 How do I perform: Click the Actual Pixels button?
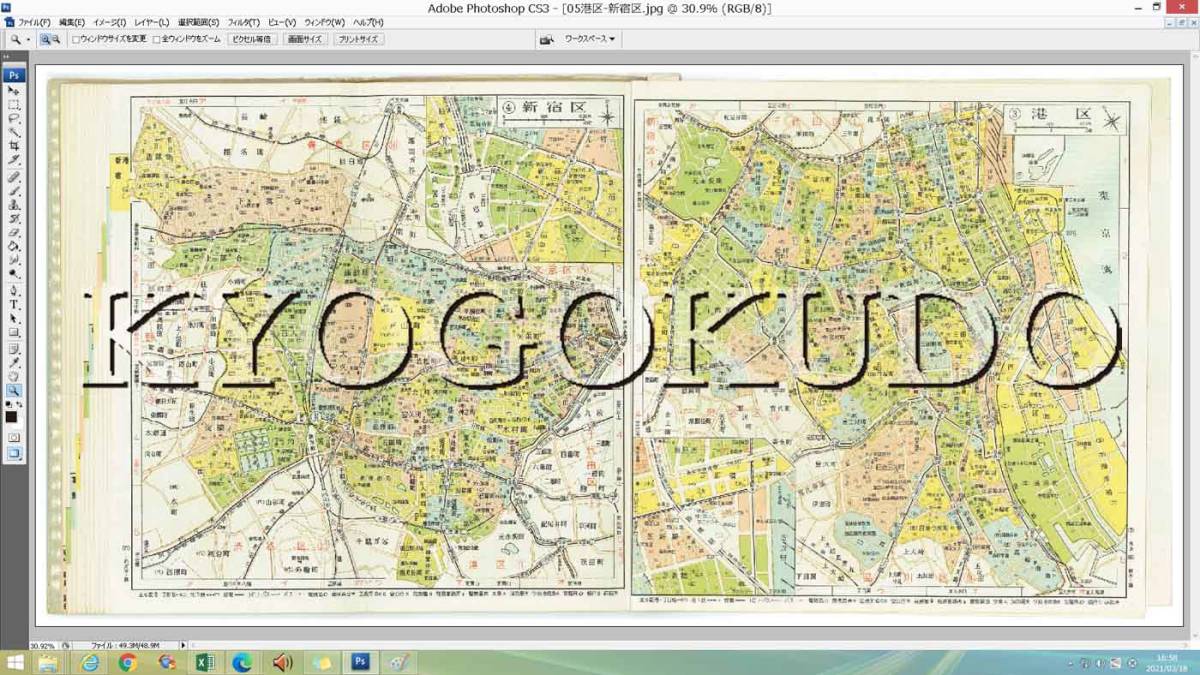pos(250,39)
